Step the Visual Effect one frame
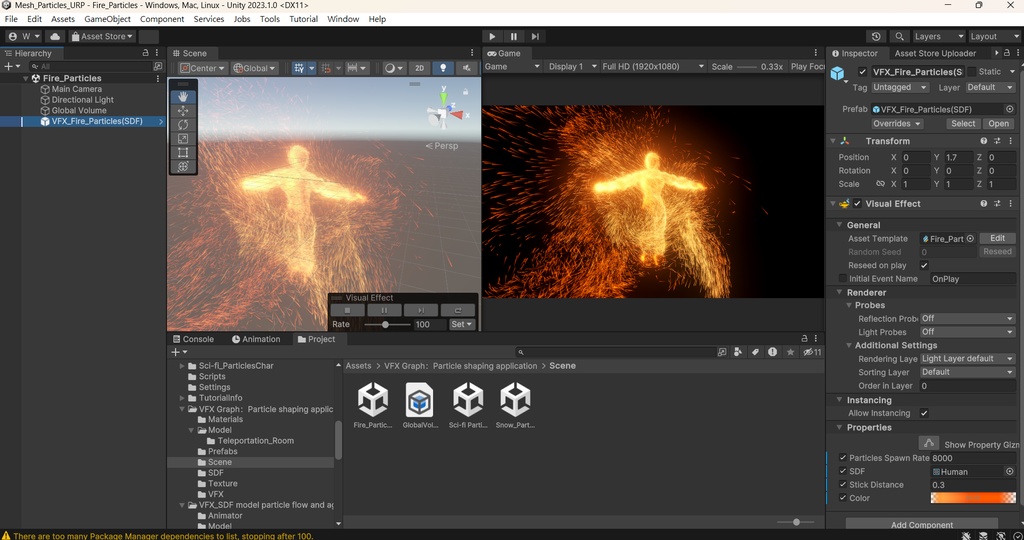This screenshot has width=1024, height=540. 421,311
